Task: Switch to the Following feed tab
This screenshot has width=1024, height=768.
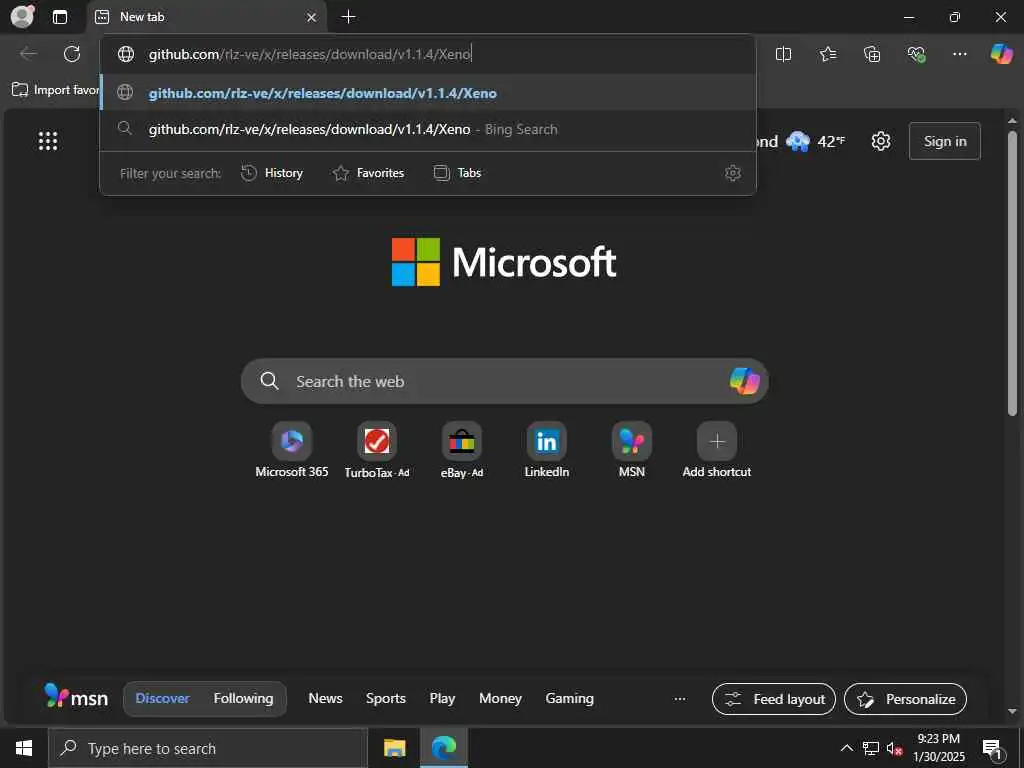Action: [x=243, y=699]
